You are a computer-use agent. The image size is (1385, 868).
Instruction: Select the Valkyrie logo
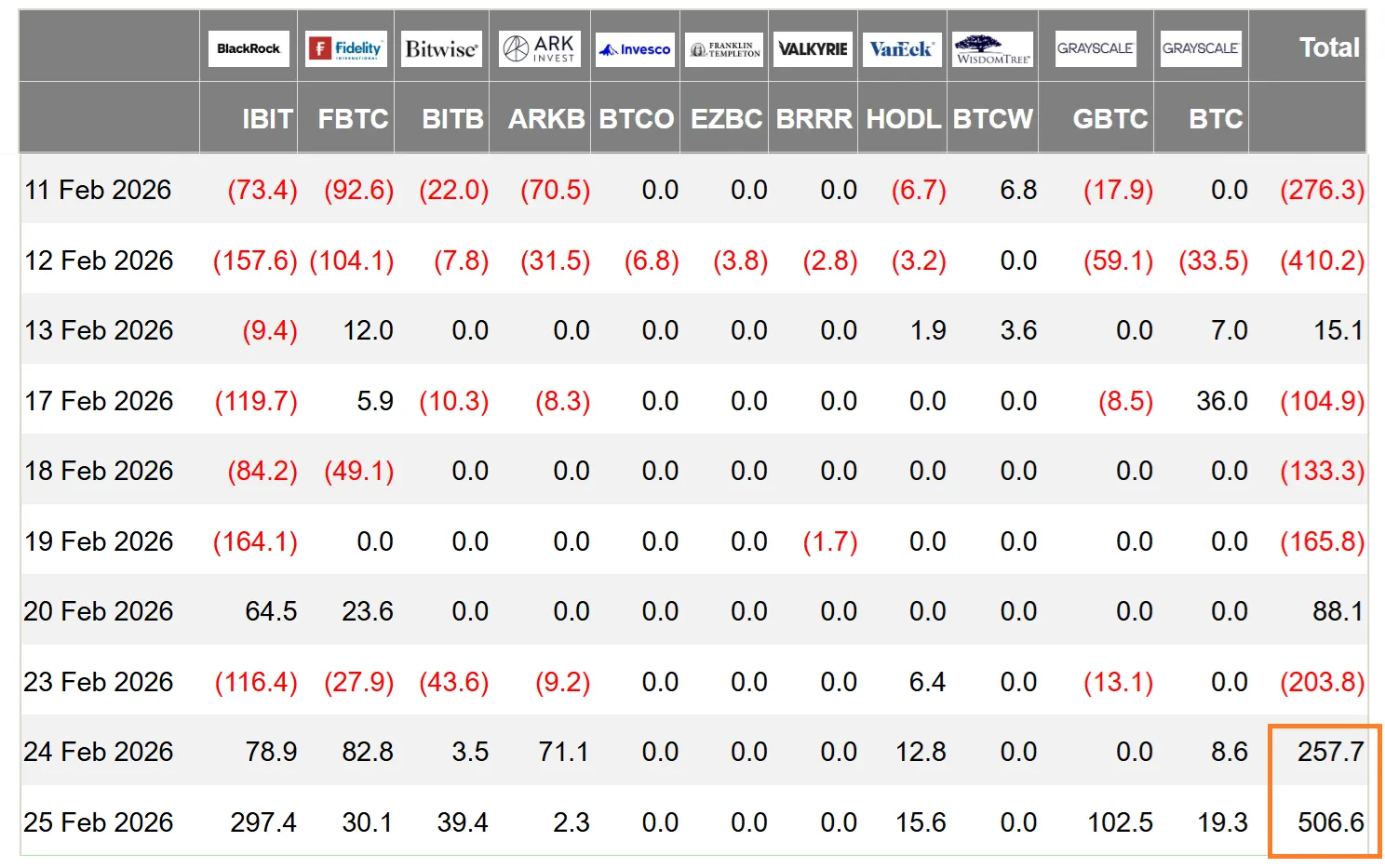[x=813, y=49]
